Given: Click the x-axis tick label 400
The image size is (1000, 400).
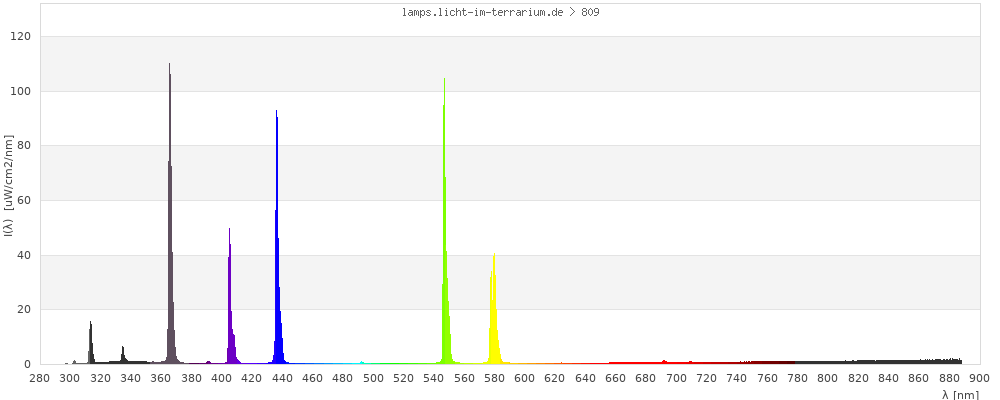Looking at the screenshot, I should 221,378.
